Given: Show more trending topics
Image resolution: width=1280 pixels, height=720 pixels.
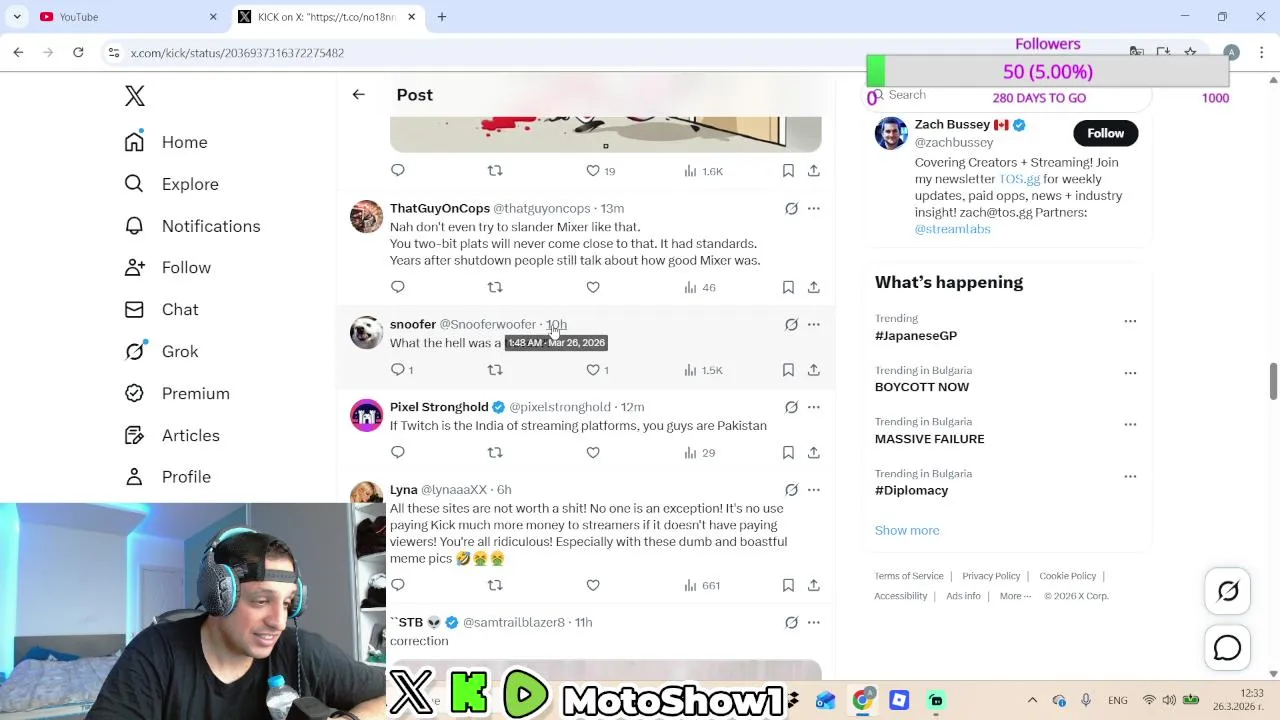Looking at the screenshot, I should coord(907,531).
